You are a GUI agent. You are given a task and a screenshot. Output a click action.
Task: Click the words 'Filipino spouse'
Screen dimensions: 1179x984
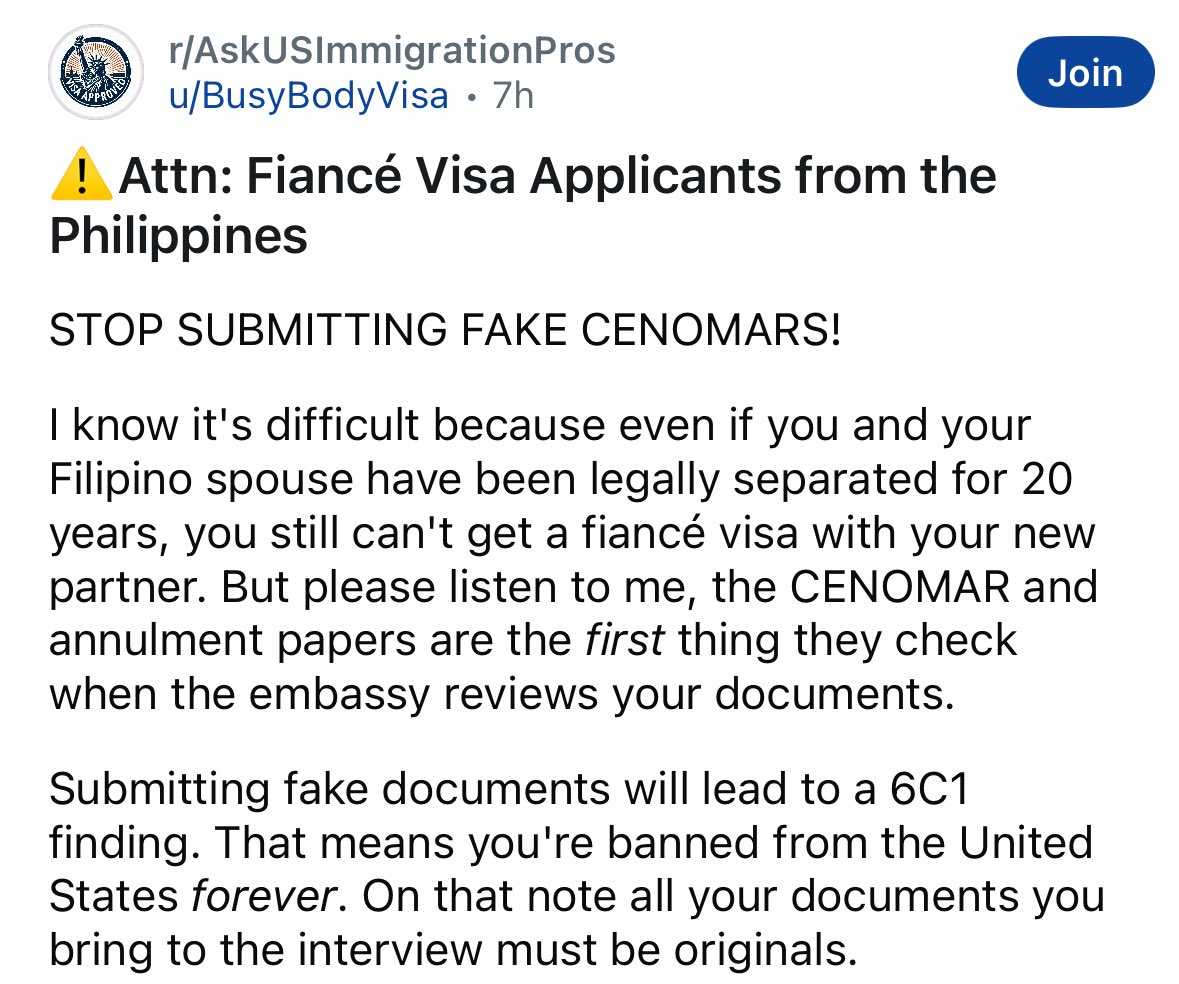(200, 480)
